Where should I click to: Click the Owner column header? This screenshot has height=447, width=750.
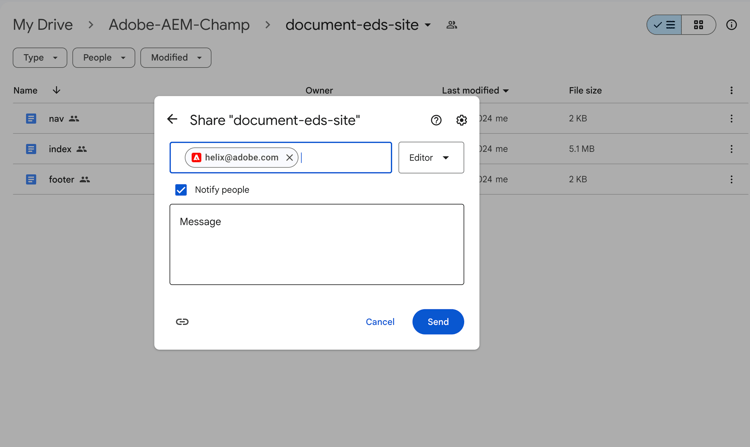pos(319,90)
